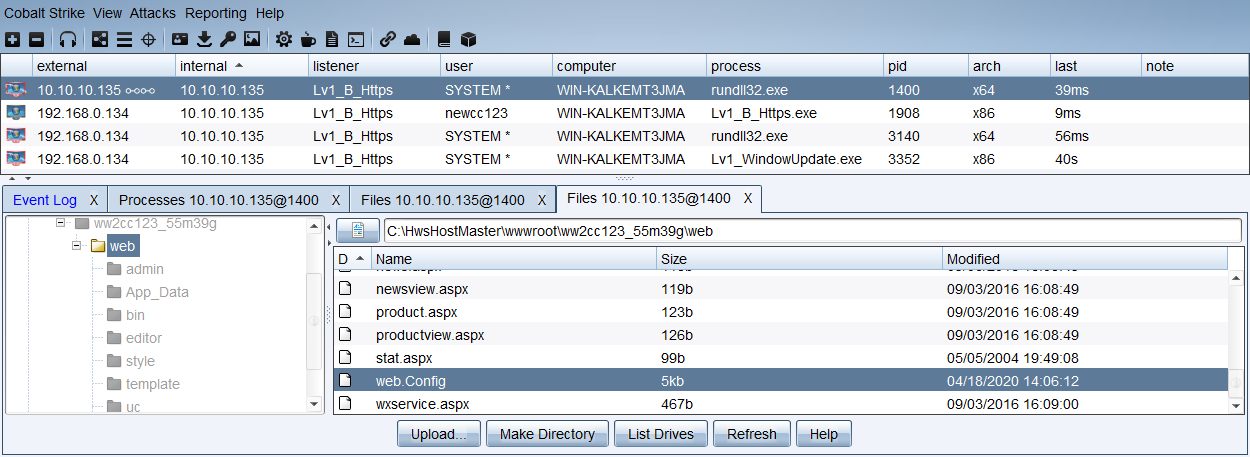Click beacon icon for pid 3352 session

(16, 159)
